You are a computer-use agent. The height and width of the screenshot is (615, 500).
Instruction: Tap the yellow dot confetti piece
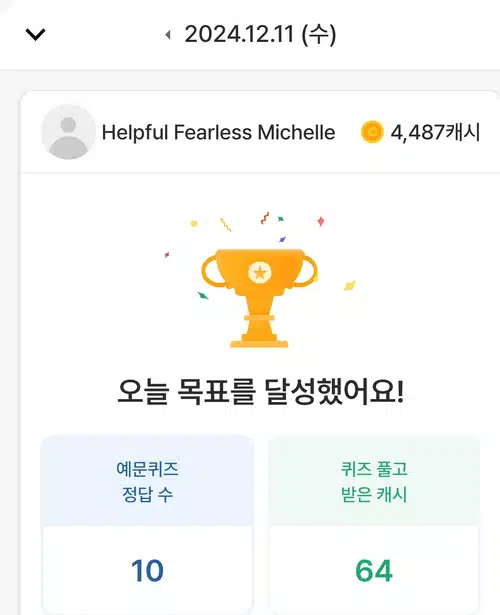[194, 224]
